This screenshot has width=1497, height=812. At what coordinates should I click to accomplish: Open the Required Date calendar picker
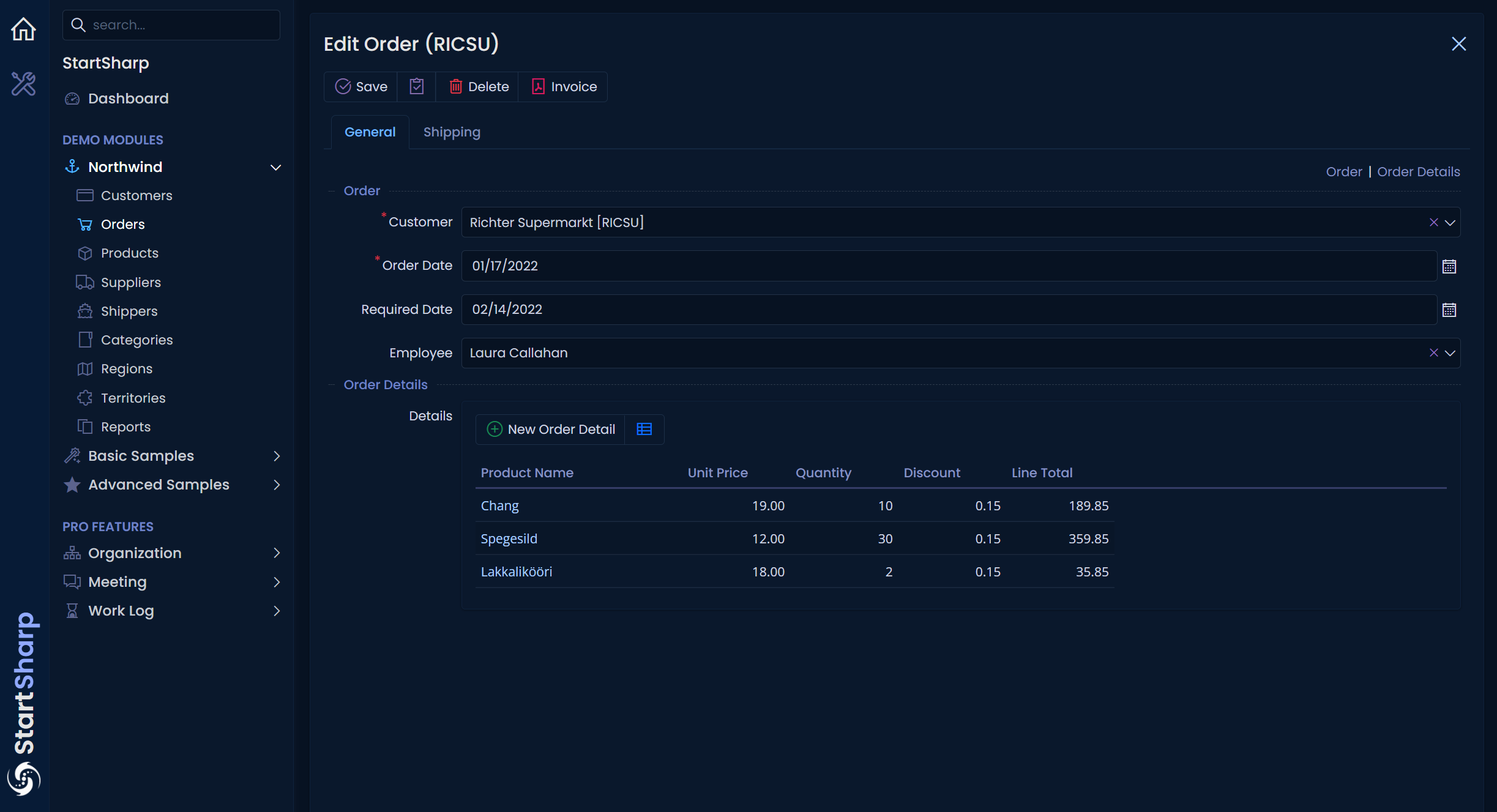(x=1449, y=310)
